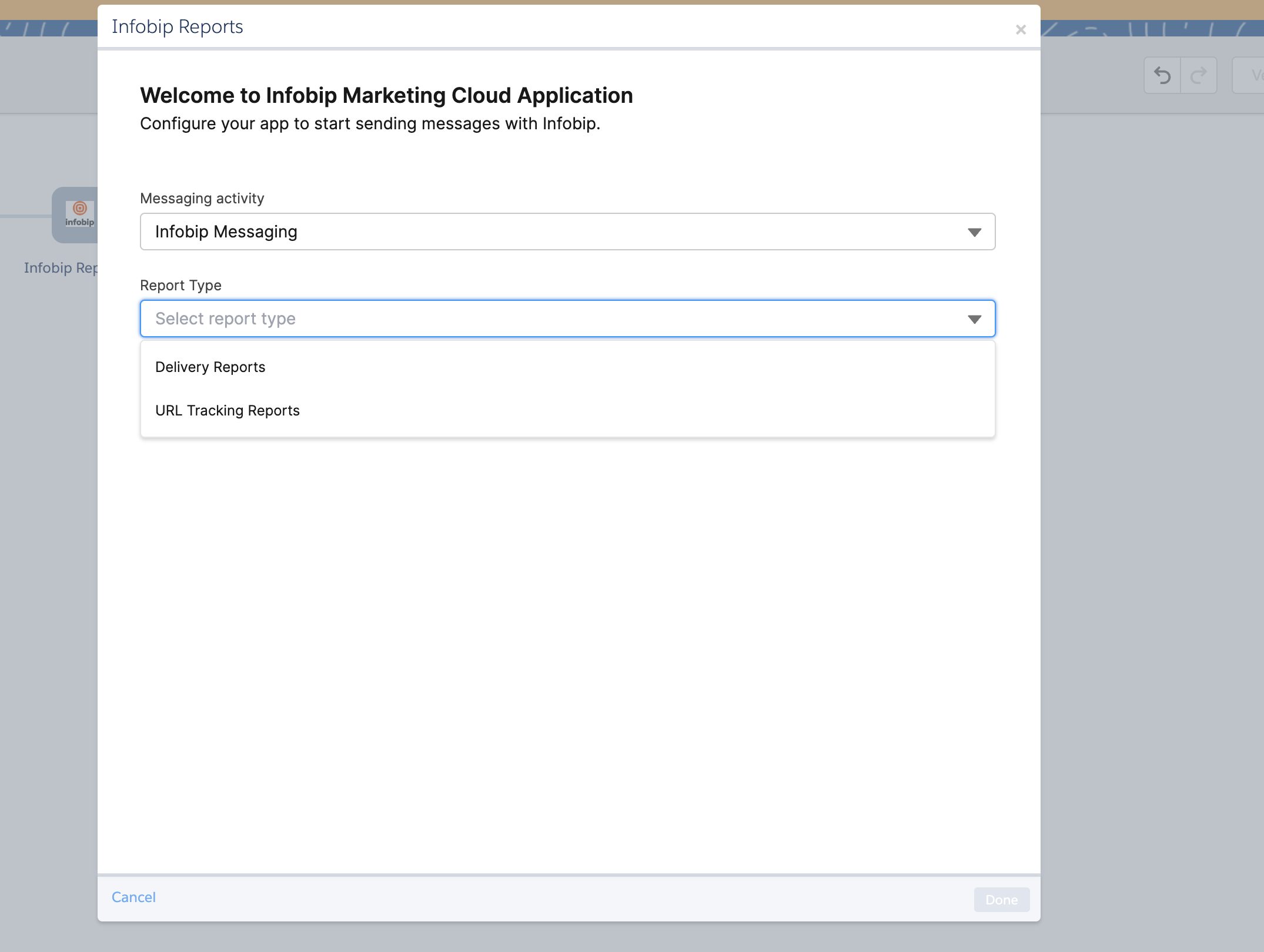Click the undo arrow in background toolbar
1264x952 pixels.
click(x=1162, y=75)
